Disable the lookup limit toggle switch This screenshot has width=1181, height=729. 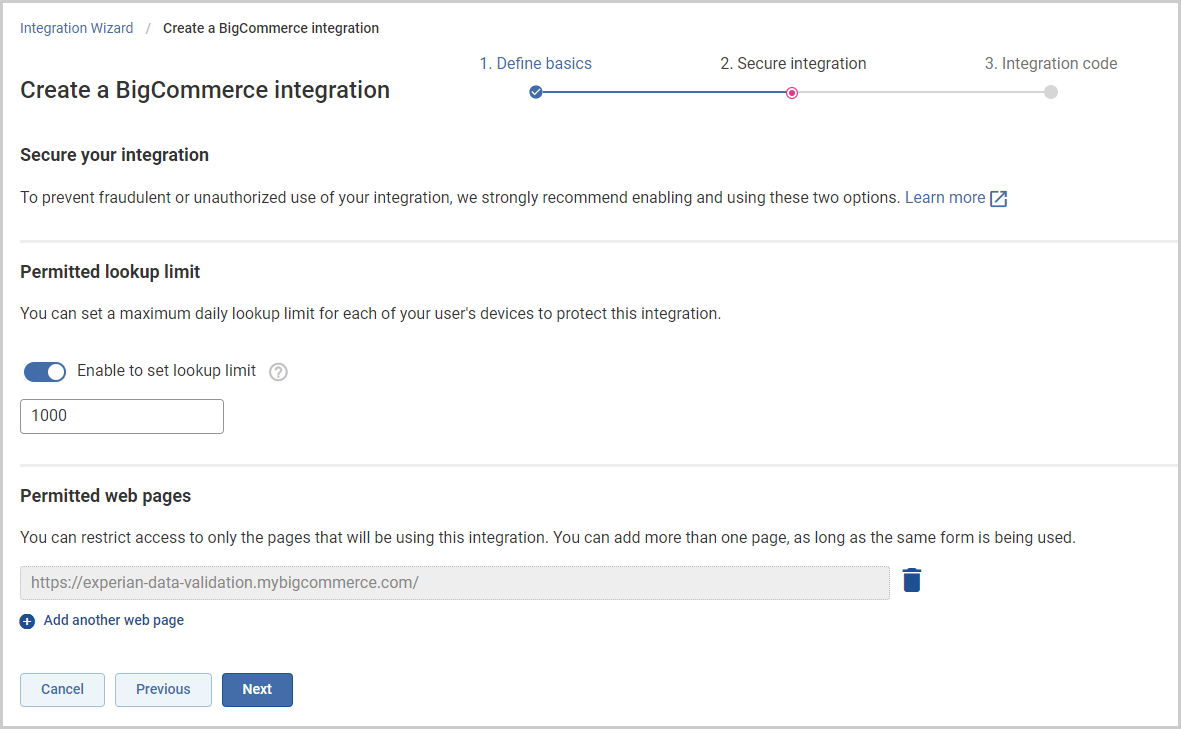pyautogui.click(x=43, y=371)
